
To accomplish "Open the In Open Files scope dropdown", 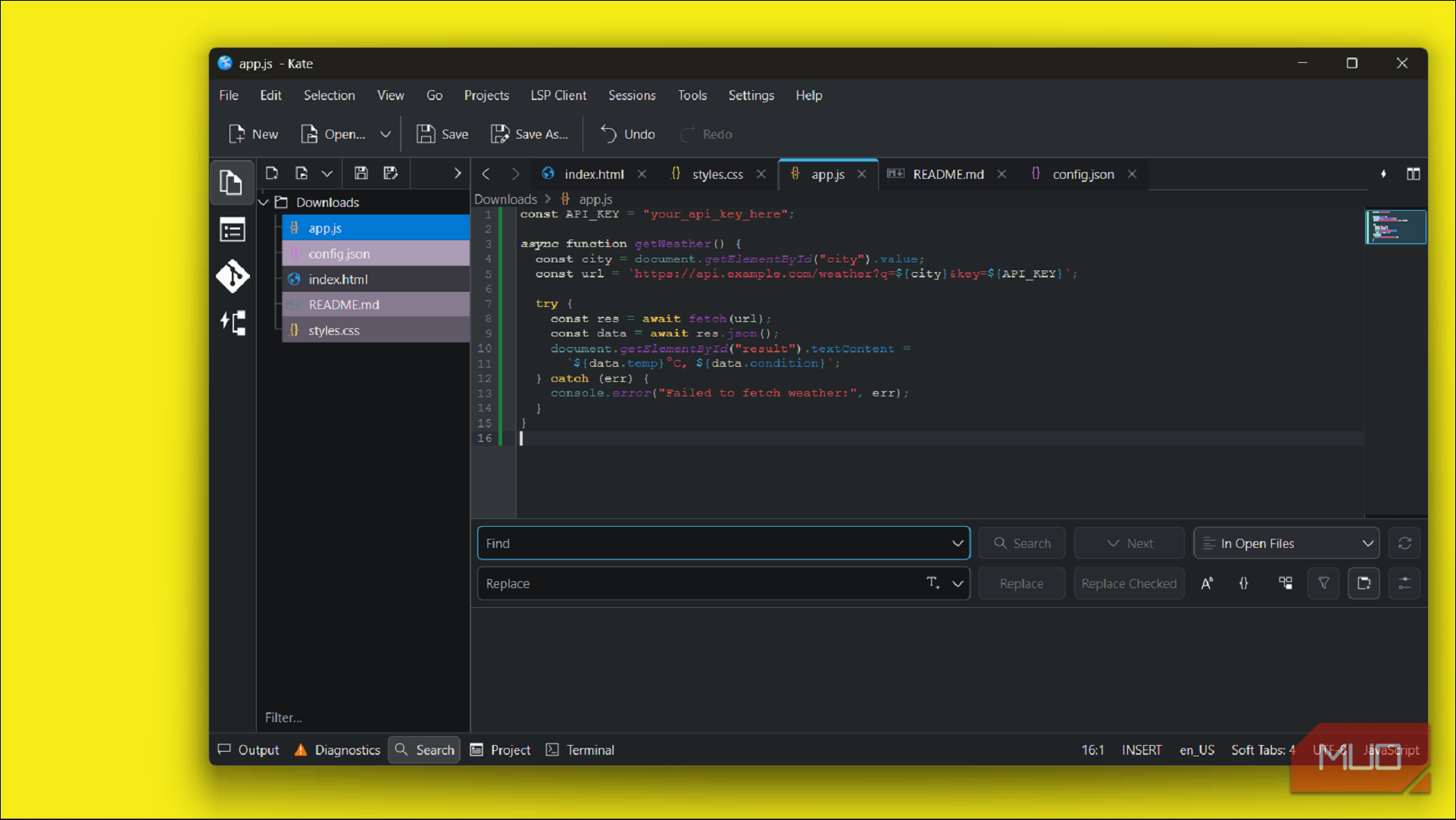I will click(1286, 543).
